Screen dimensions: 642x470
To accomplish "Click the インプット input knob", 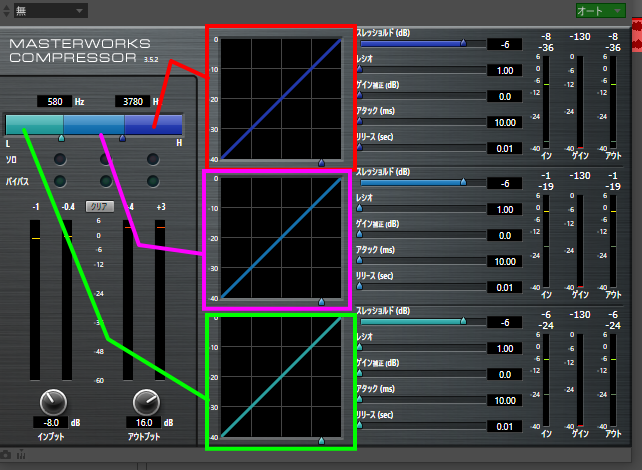I will pyautogui.click(x=53, y=402).
